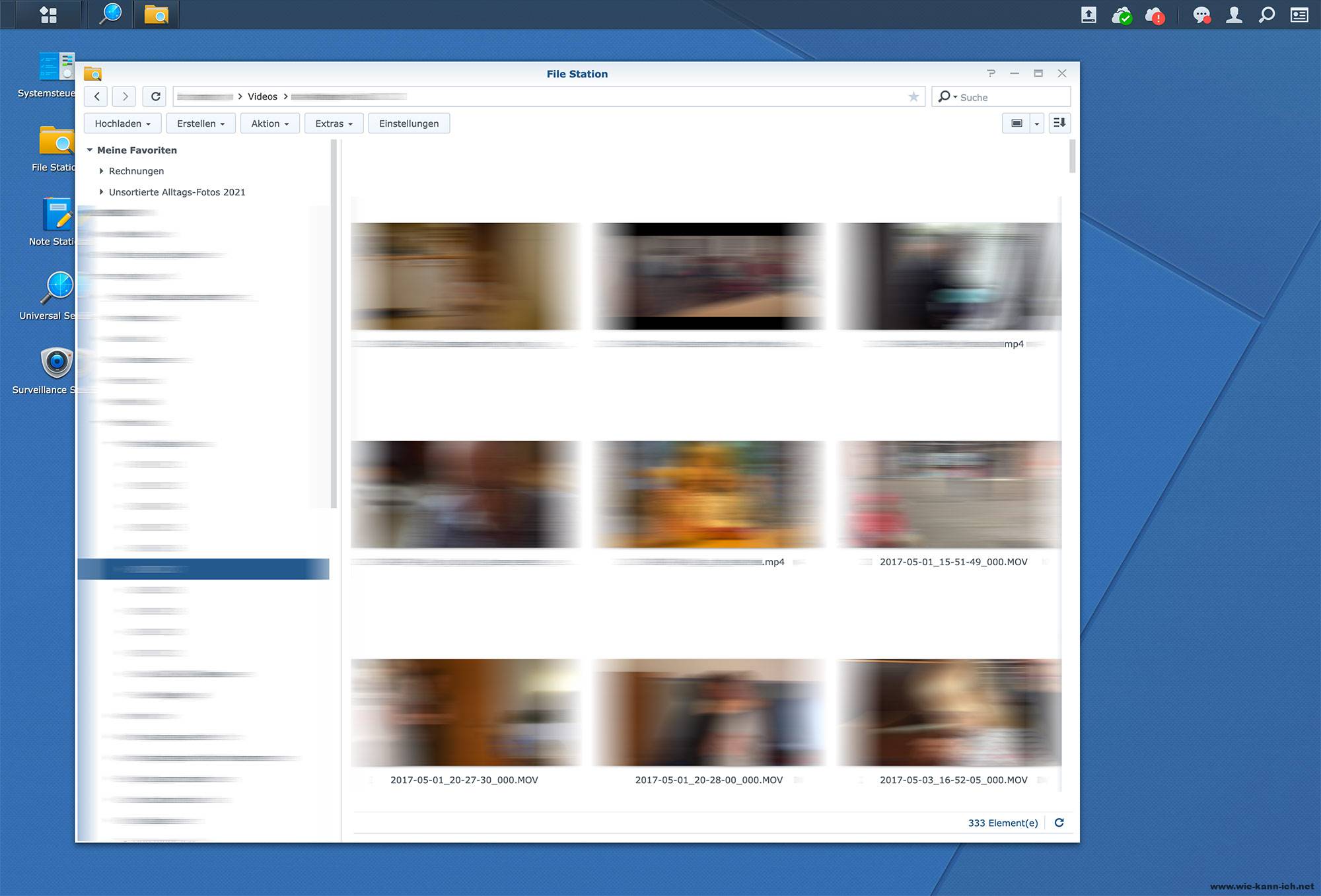The width and height of the screenshot is (1321, 896).
Task: Navigate to Videos via the breadcrumb
Action: click(x=262, y=96)
